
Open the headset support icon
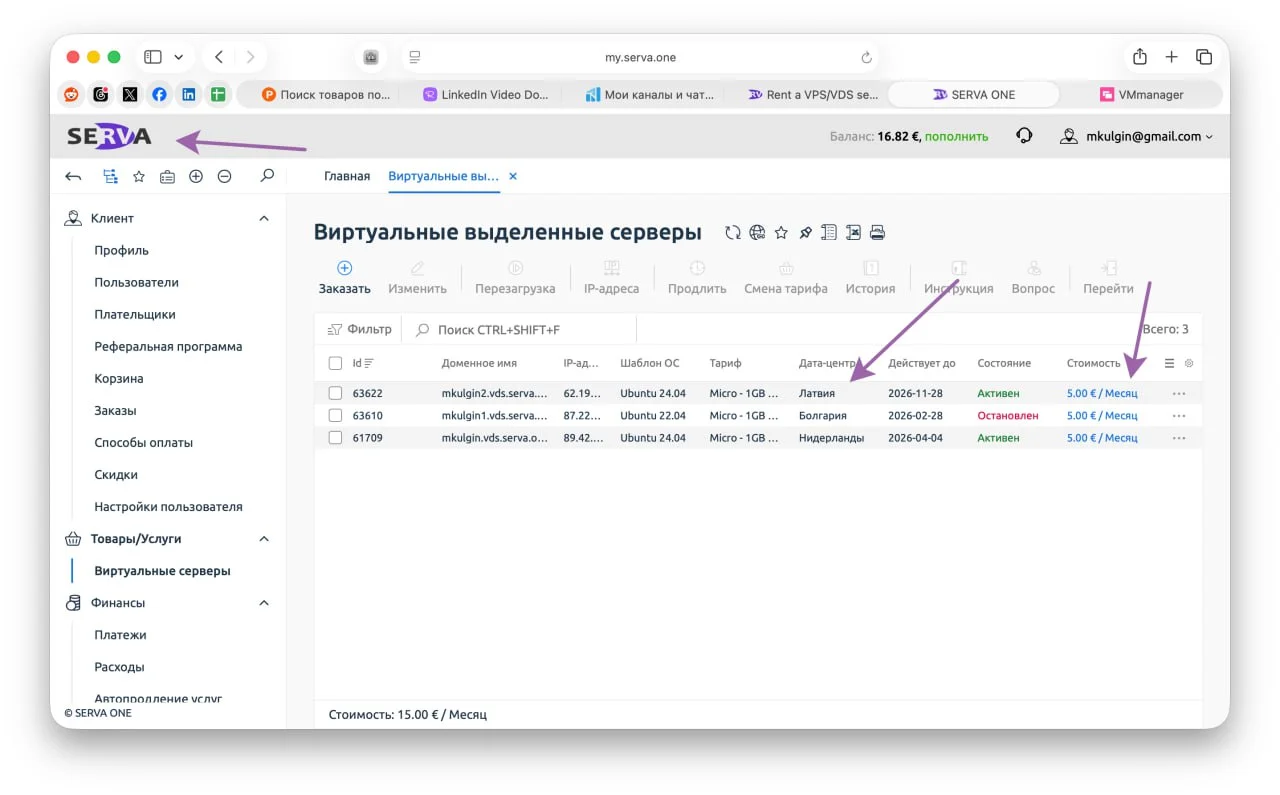1024,136
